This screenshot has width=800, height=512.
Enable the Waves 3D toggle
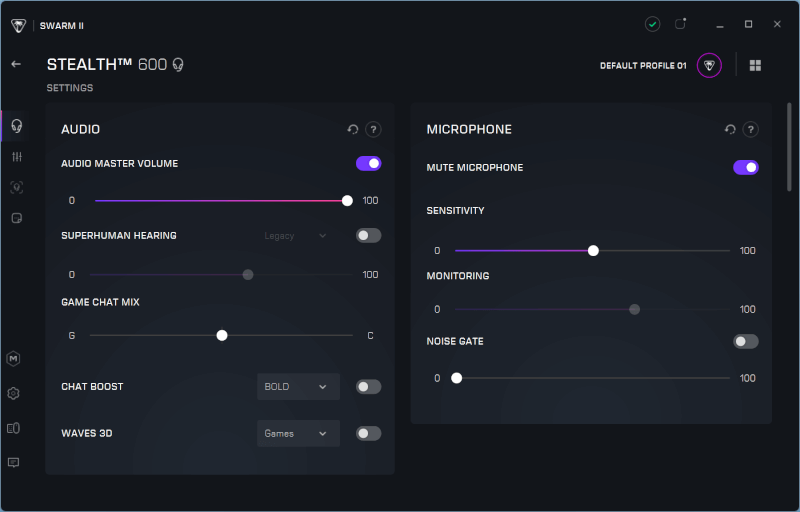pyautogui.click(x=368, y=433)
